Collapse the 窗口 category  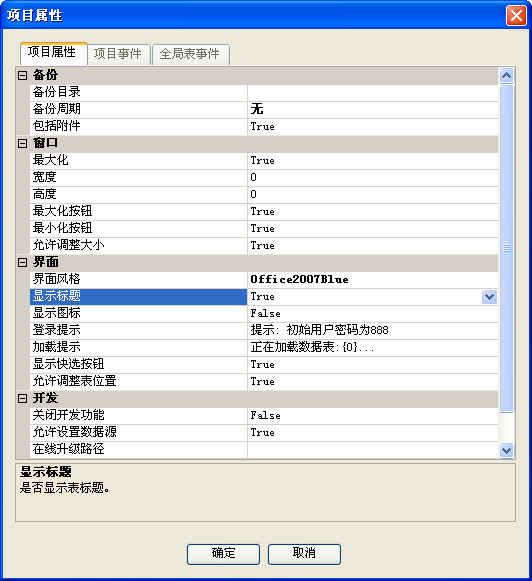(x=23, y=143)
